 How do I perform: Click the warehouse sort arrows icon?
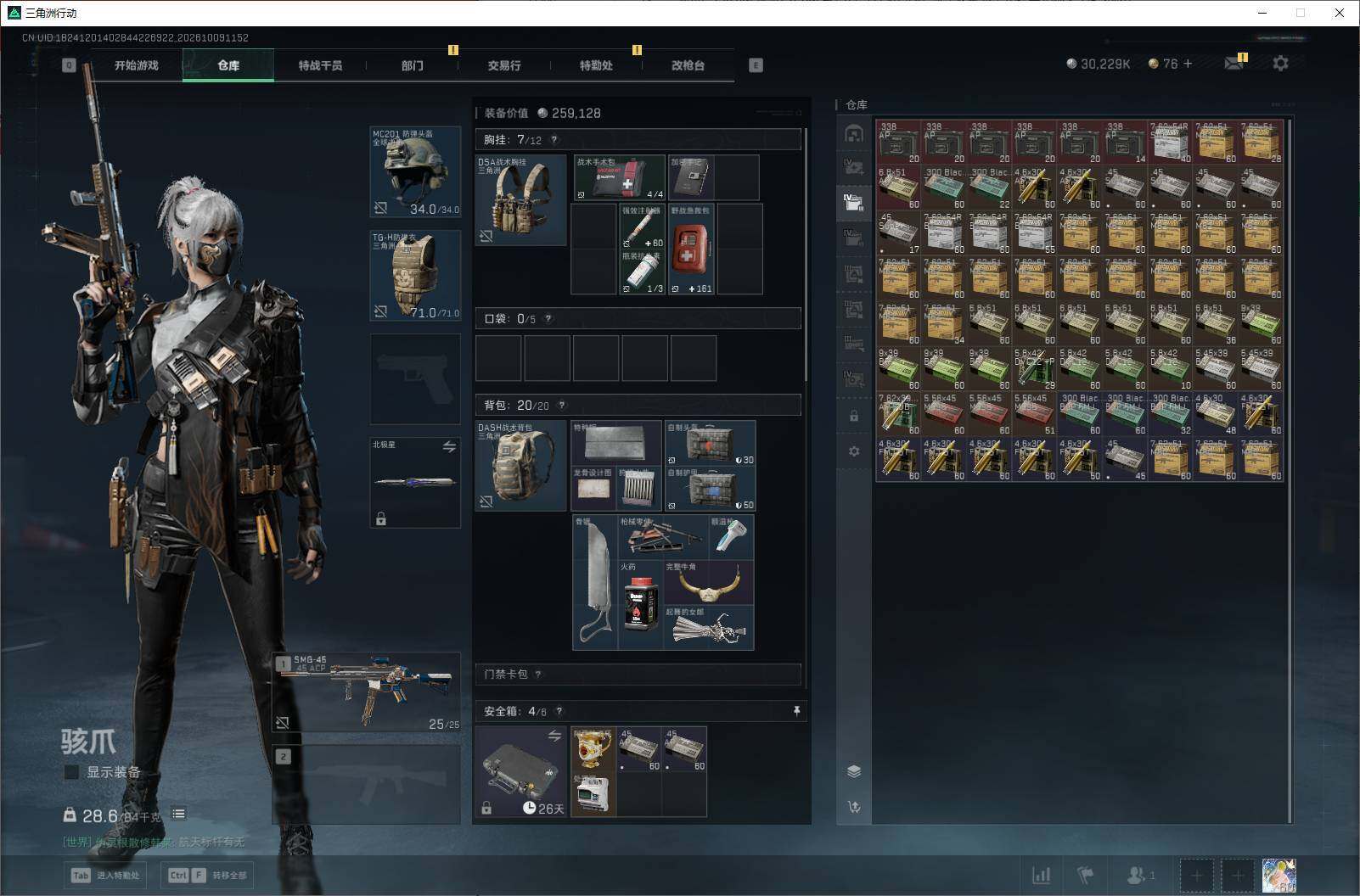pos(854,807)
